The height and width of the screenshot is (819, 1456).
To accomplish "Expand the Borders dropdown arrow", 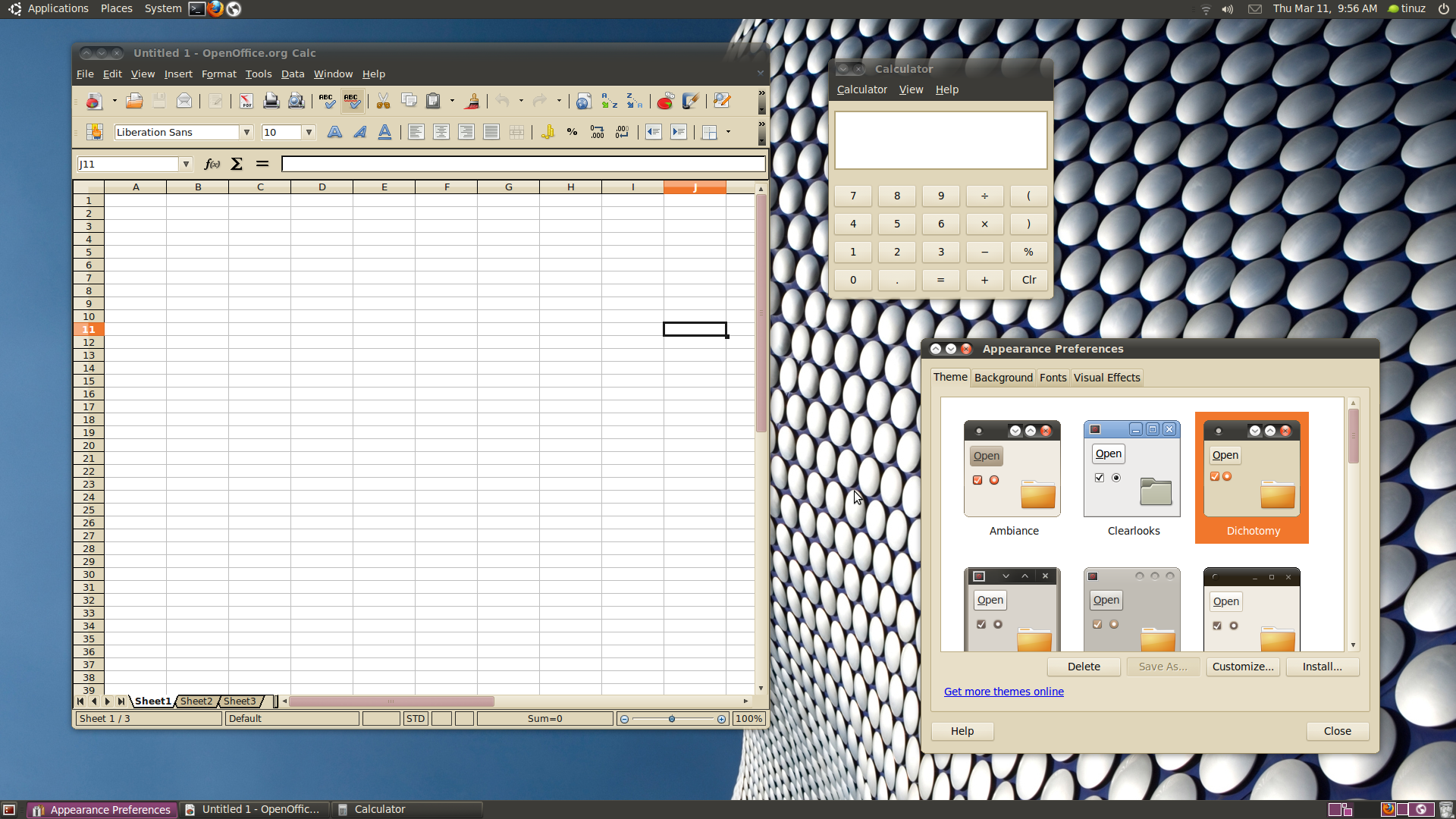I will coord(729,132).
